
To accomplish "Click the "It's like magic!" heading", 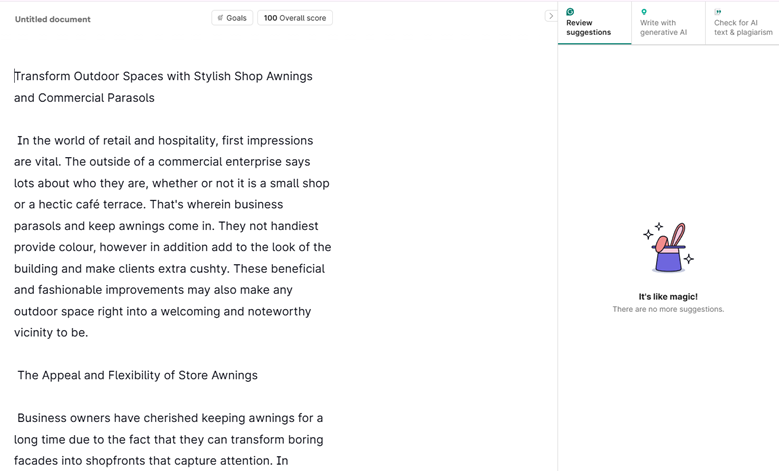I will click(668, 296).
